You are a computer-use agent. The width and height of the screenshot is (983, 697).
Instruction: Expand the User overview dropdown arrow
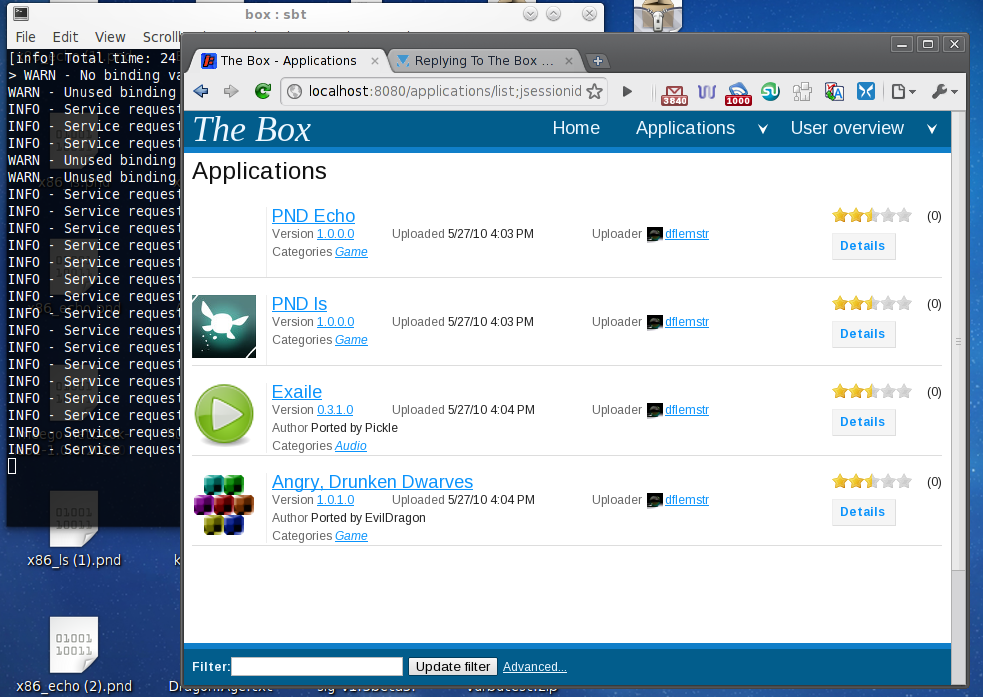click(x=932, y=129)
